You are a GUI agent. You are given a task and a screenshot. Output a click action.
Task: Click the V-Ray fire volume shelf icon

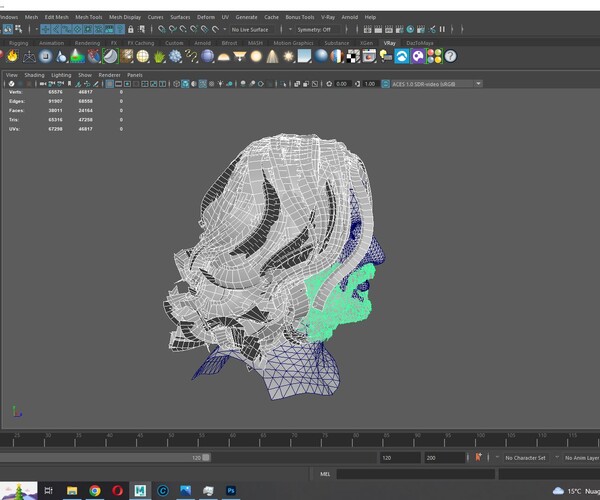coord(13,56)
